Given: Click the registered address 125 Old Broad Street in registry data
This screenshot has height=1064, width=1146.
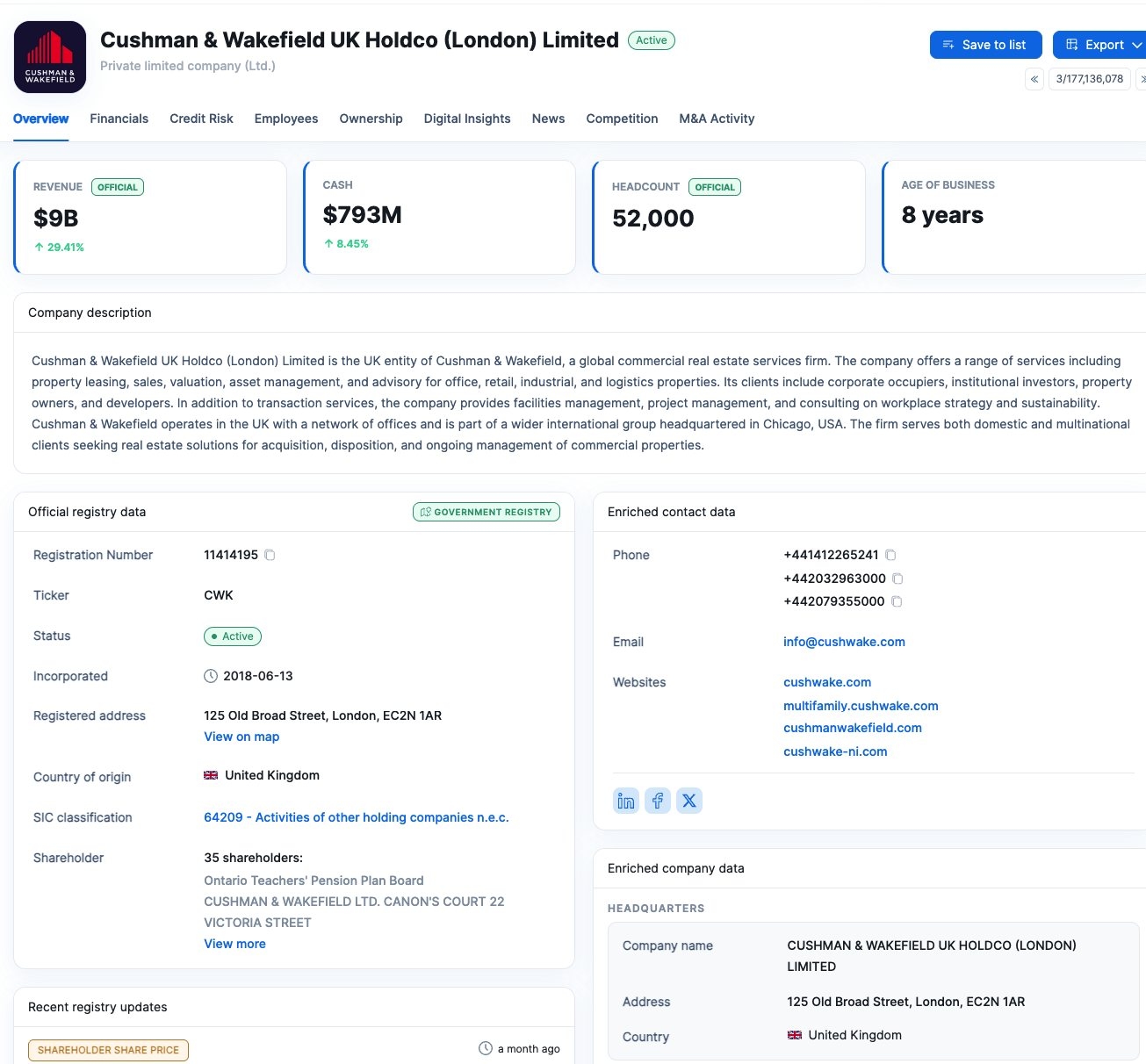Looking at the screenshot, I should 323,715.
